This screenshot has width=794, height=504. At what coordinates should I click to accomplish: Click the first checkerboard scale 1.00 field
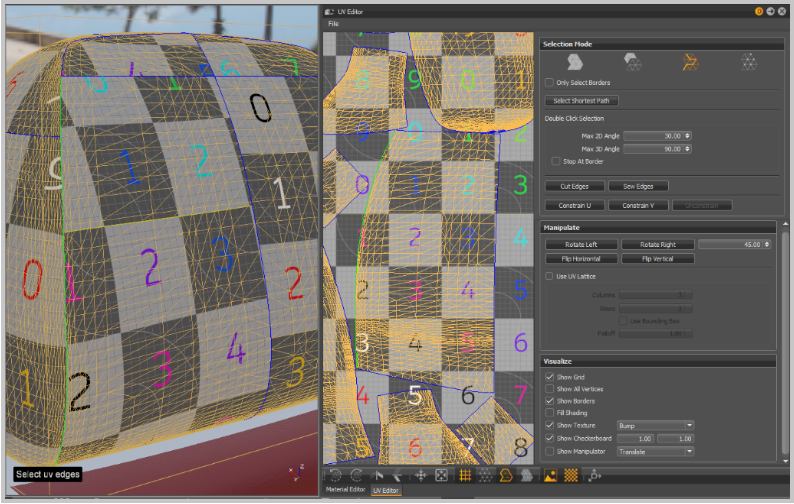636,439
